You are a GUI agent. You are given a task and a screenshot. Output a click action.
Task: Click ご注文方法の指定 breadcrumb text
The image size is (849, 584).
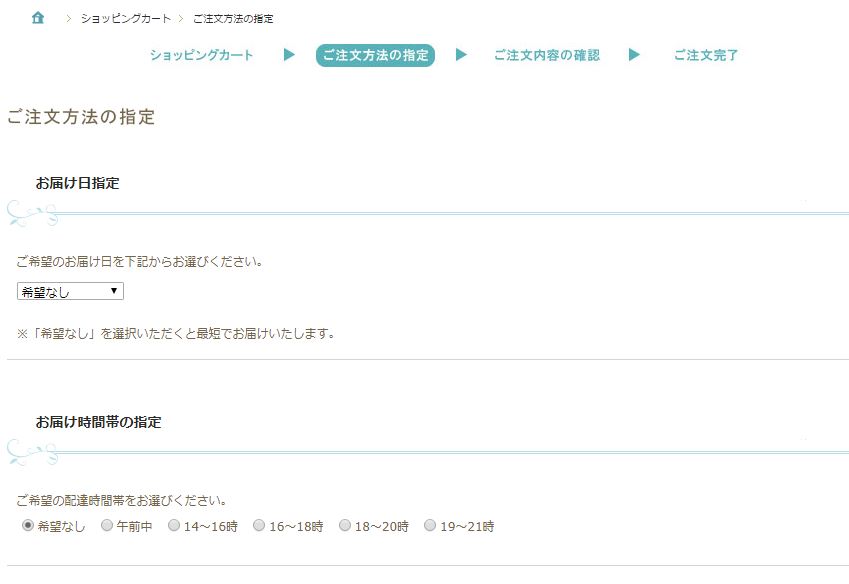[x=233, y=18]
